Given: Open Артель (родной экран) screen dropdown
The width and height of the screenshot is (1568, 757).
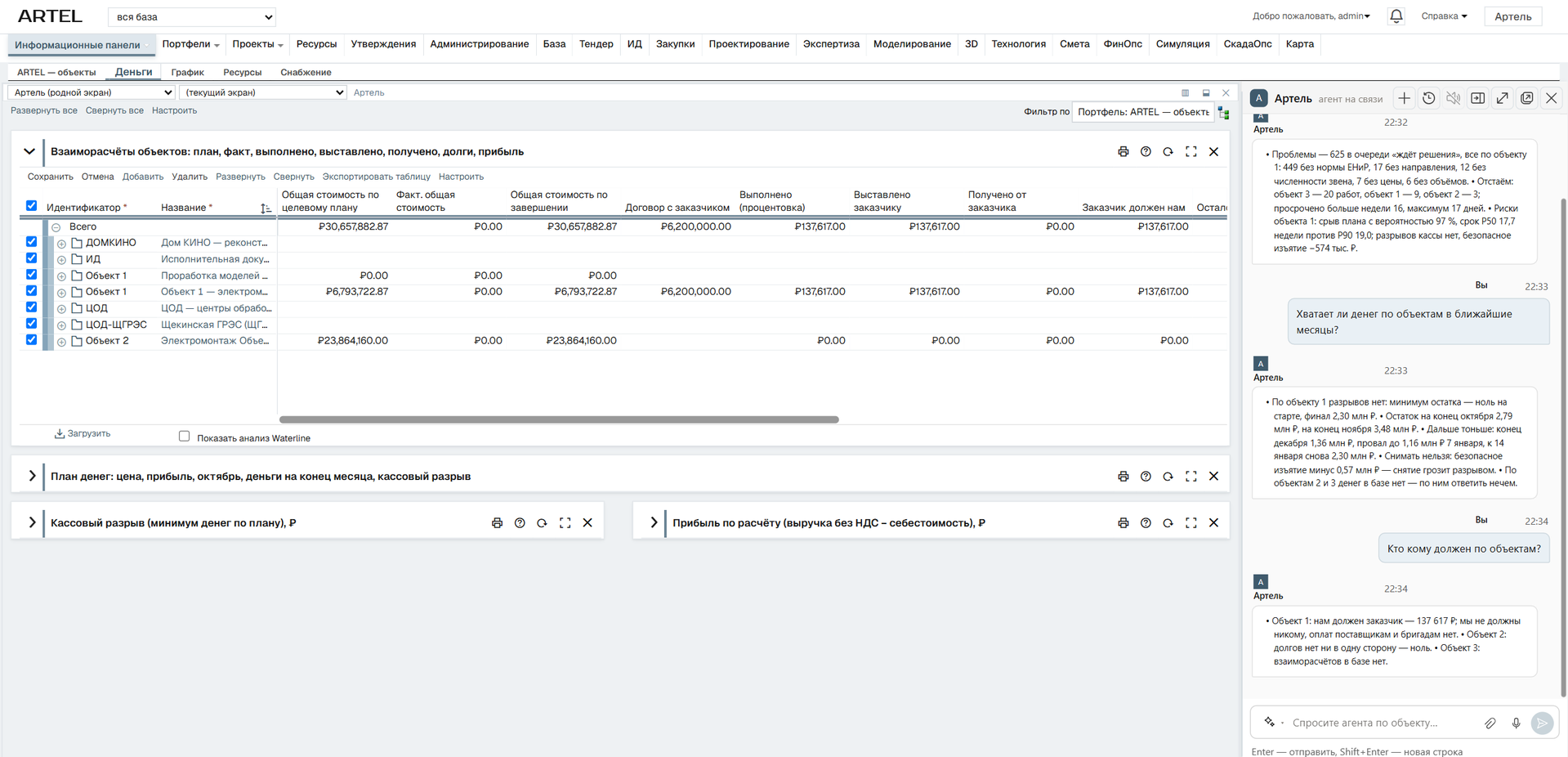Looking at the screenshot, I should [x=91, y=92].
